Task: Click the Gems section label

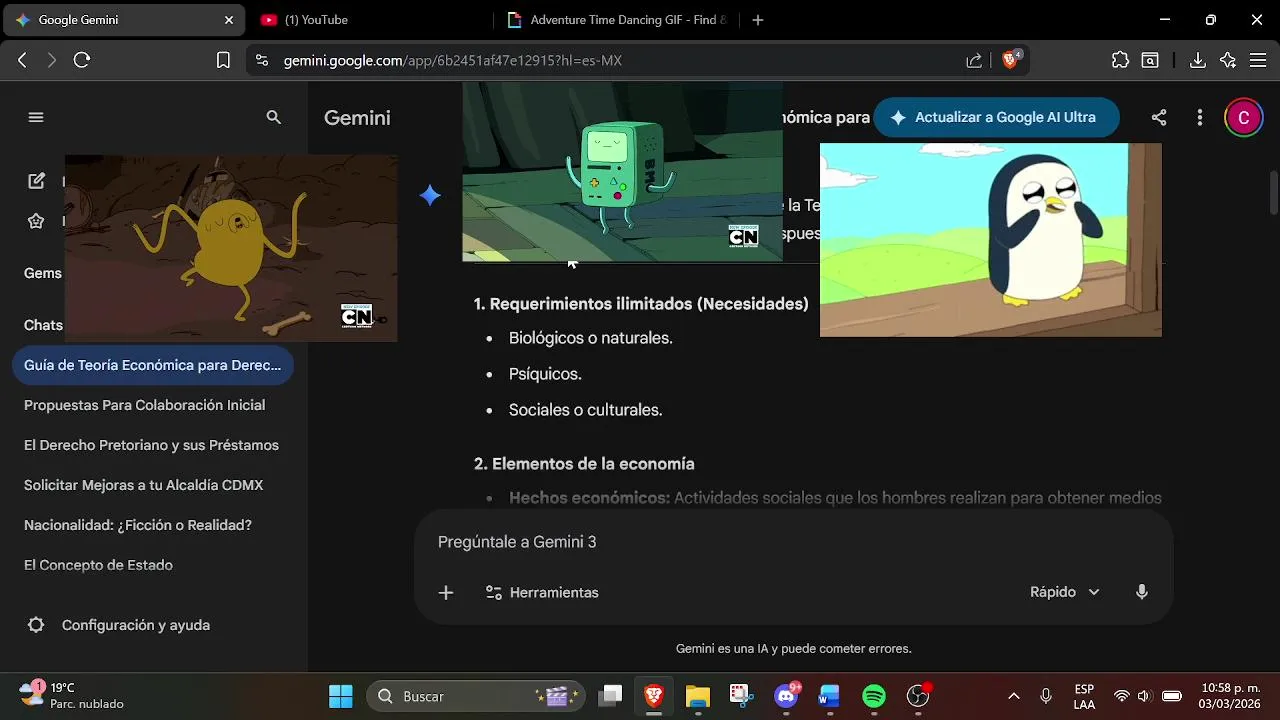Action: [x=43, y=273]
